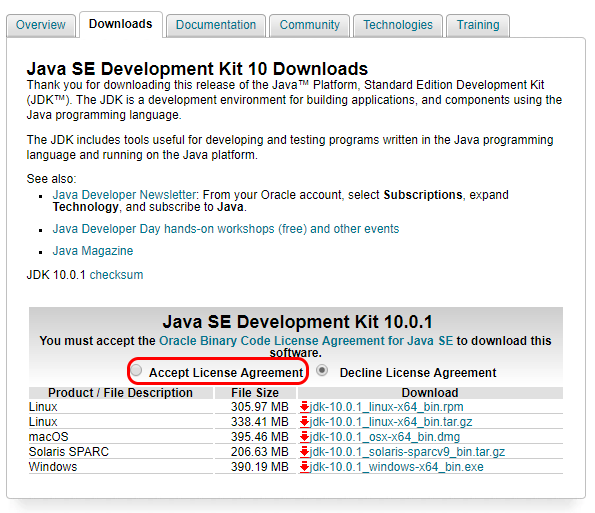Visit the Java Magazine link

[x=93, y=251]
